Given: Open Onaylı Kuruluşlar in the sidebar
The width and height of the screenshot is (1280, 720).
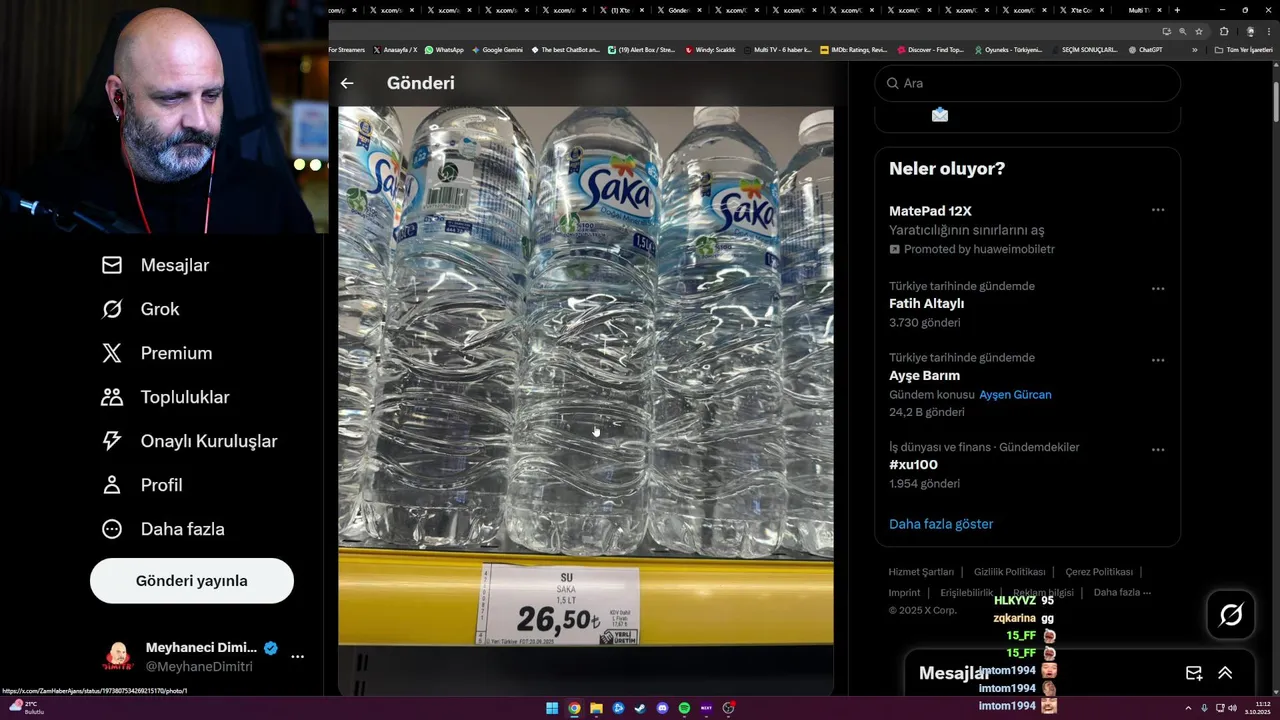Looking at the screenshot, I should [189, 441].
